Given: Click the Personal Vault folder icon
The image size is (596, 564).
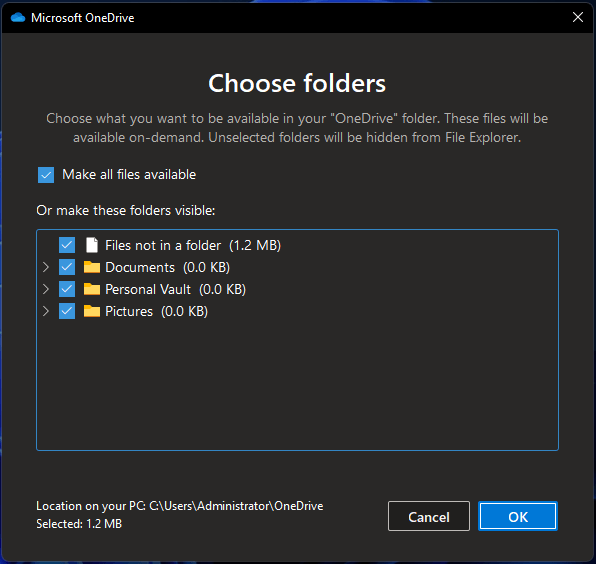Looking at the screenshot, I should click(92, 289).
